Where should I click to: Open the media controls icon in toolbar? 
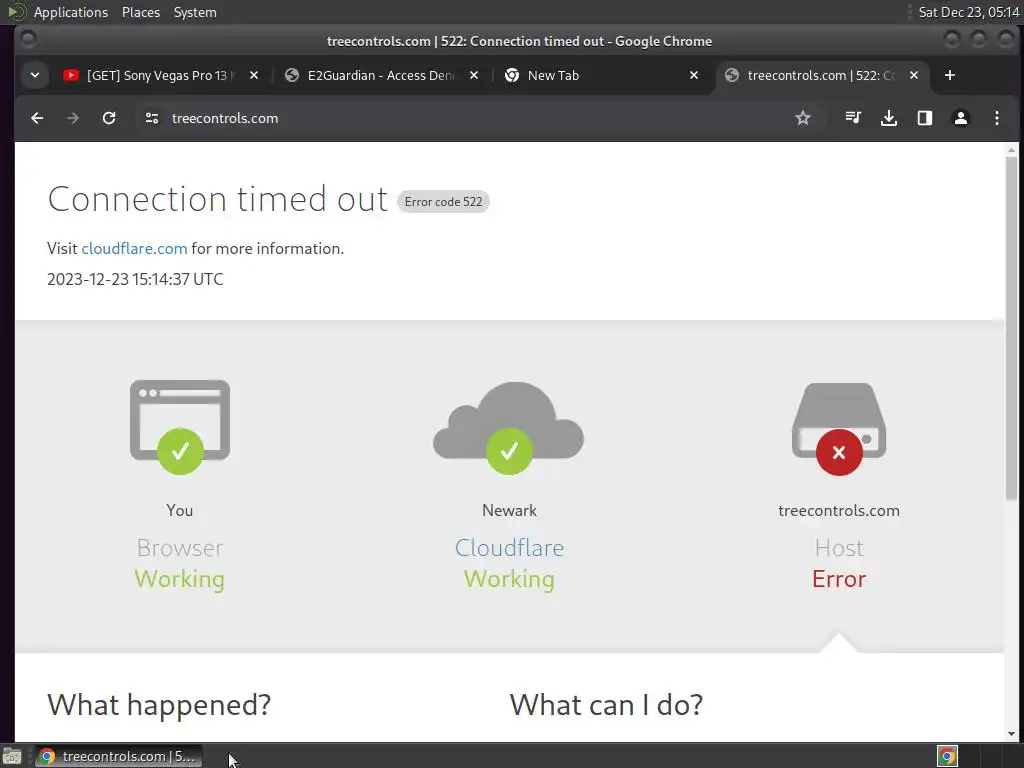tap(853, 118)
